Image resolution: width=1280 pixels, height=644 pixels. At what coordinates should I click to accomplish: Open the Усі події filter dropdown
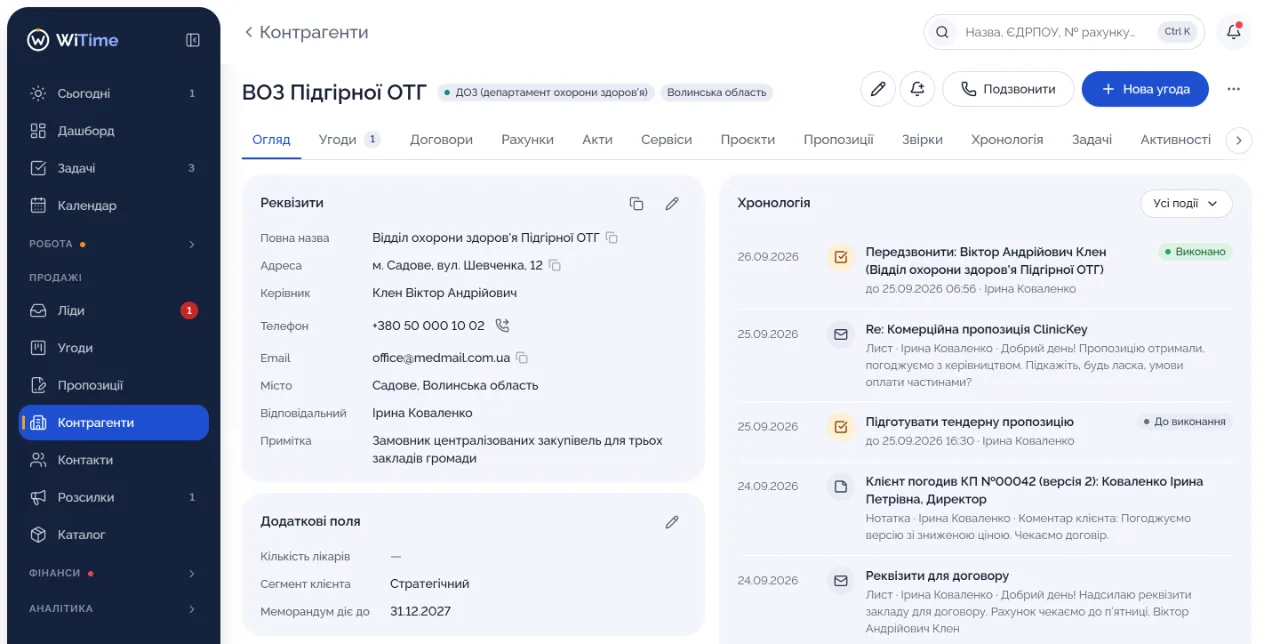1186,203
